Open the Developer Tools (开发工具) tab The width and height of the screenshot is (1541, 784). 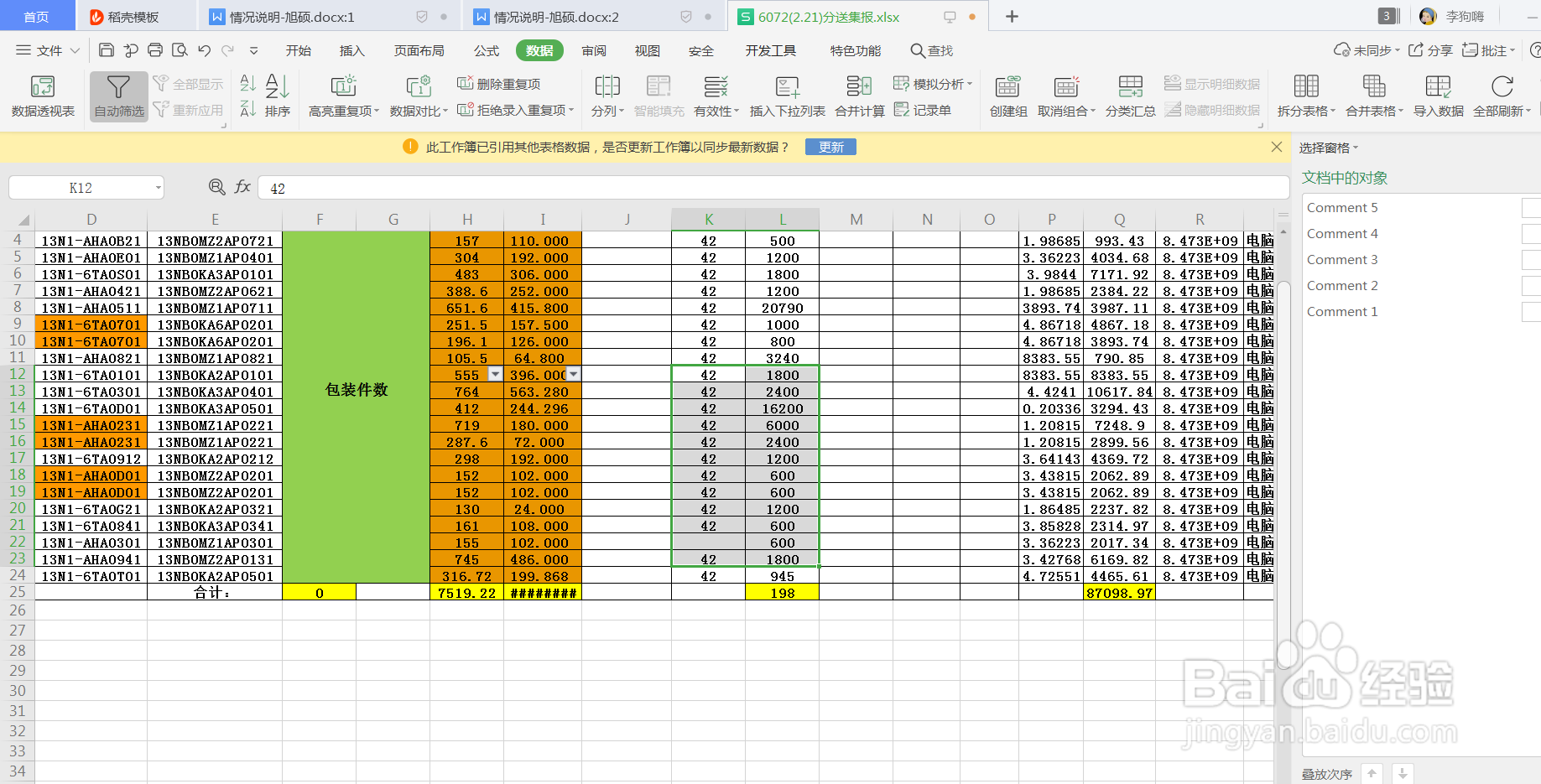pos(770,50)
